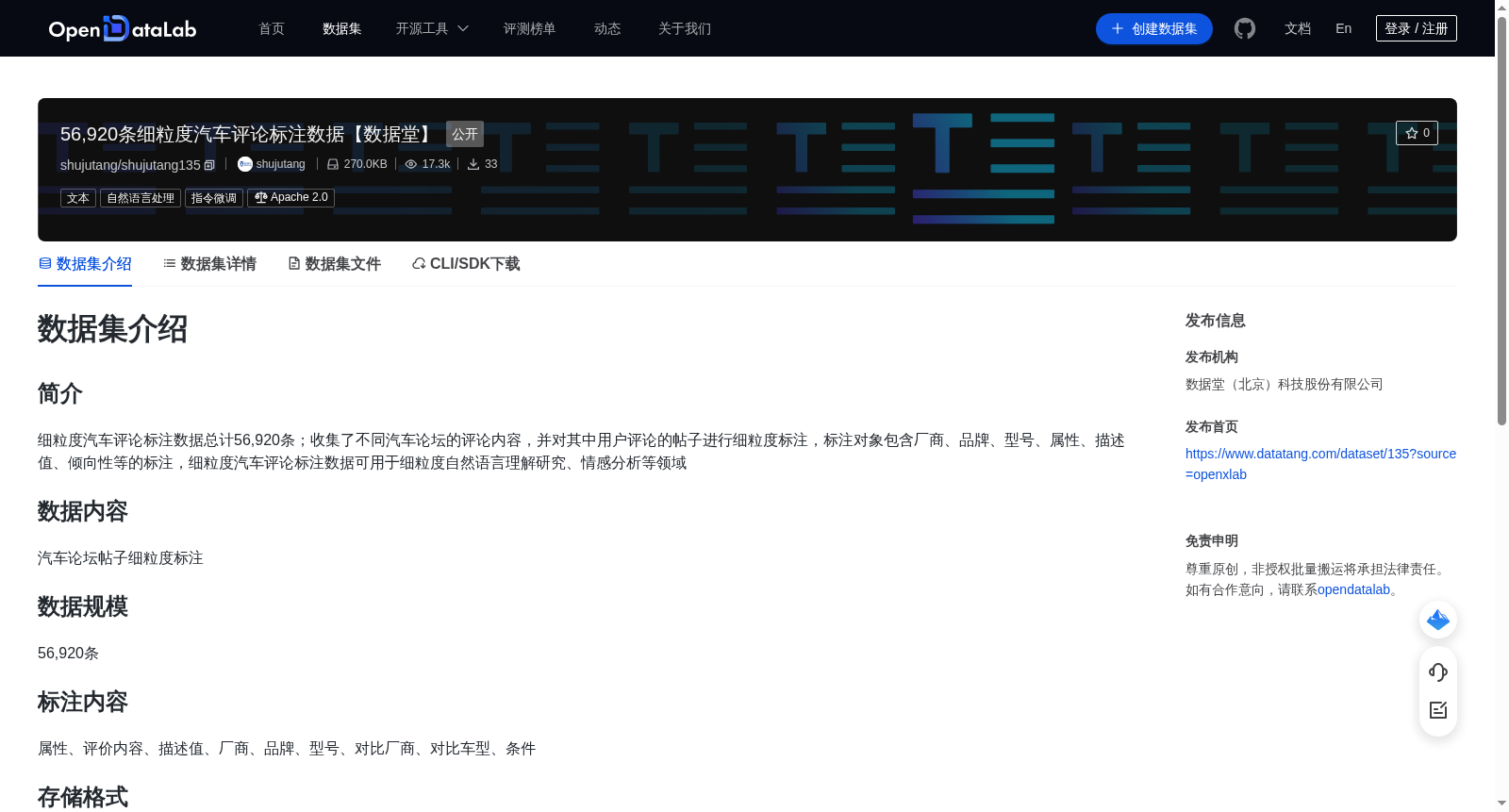1509x812 pixels.
Task: Open the feedback edit note icon
Action: 1438,710
